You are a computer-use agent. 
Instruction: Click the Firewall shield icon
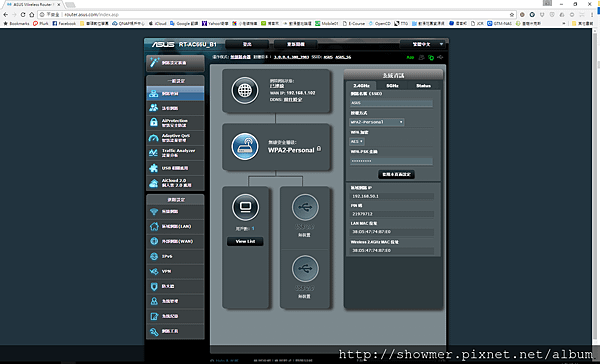(154, 286)
